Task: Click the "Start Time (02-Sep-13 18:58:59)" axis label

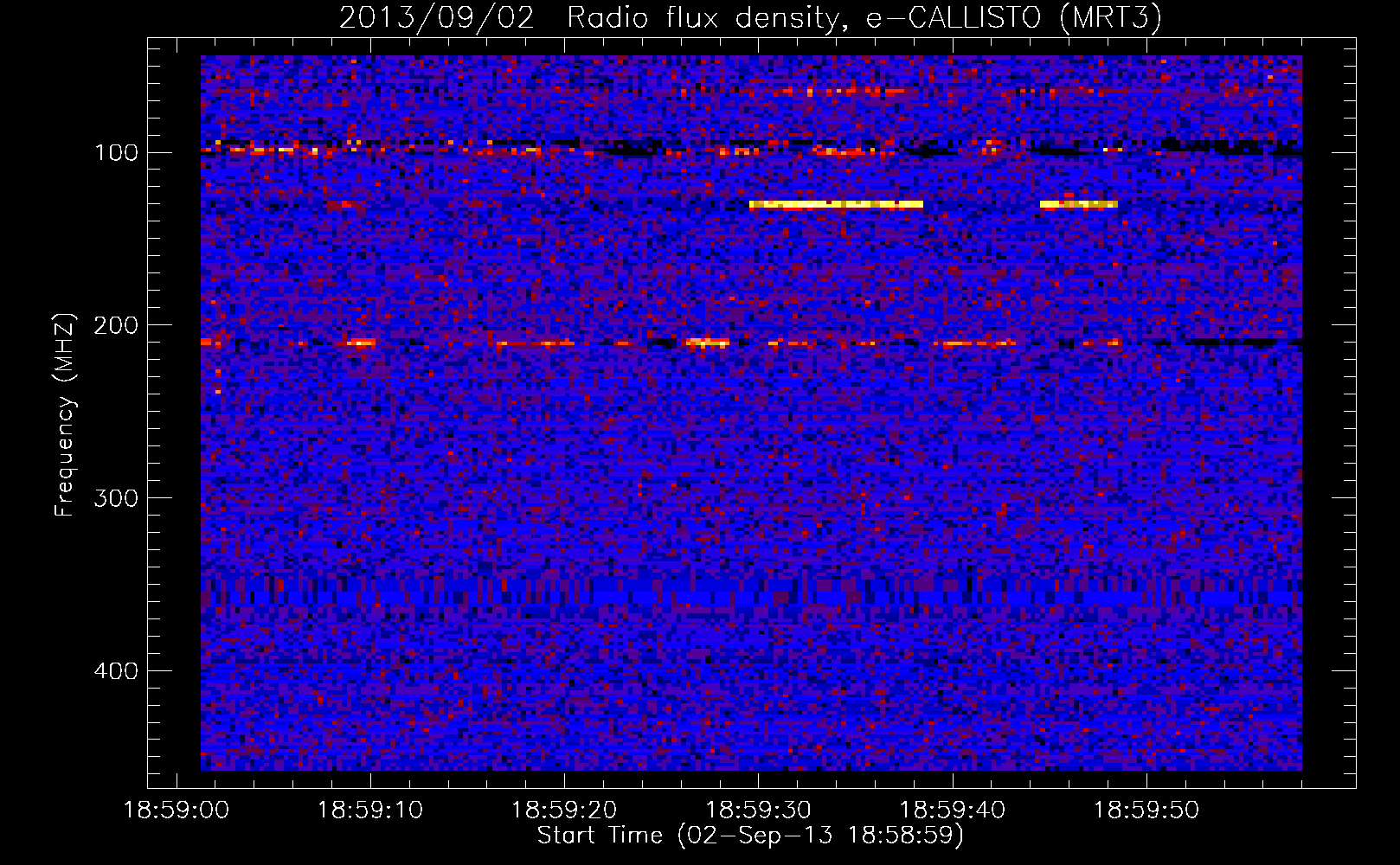Action: tap(749, 836)
